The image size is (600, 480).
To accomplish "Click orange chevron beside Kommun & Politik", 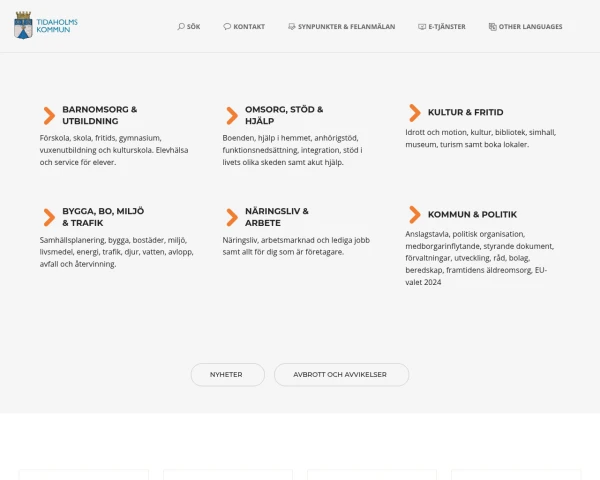I will [x=415, y=215].
